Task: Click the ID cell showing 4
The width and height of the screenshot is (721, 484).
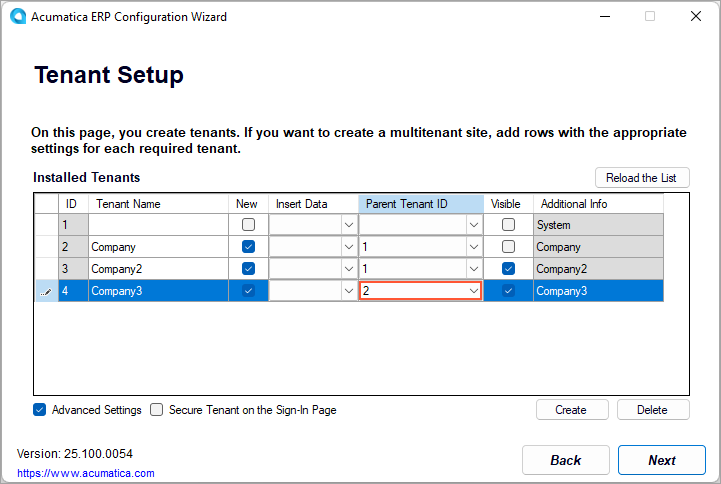Action: [73, 291]
